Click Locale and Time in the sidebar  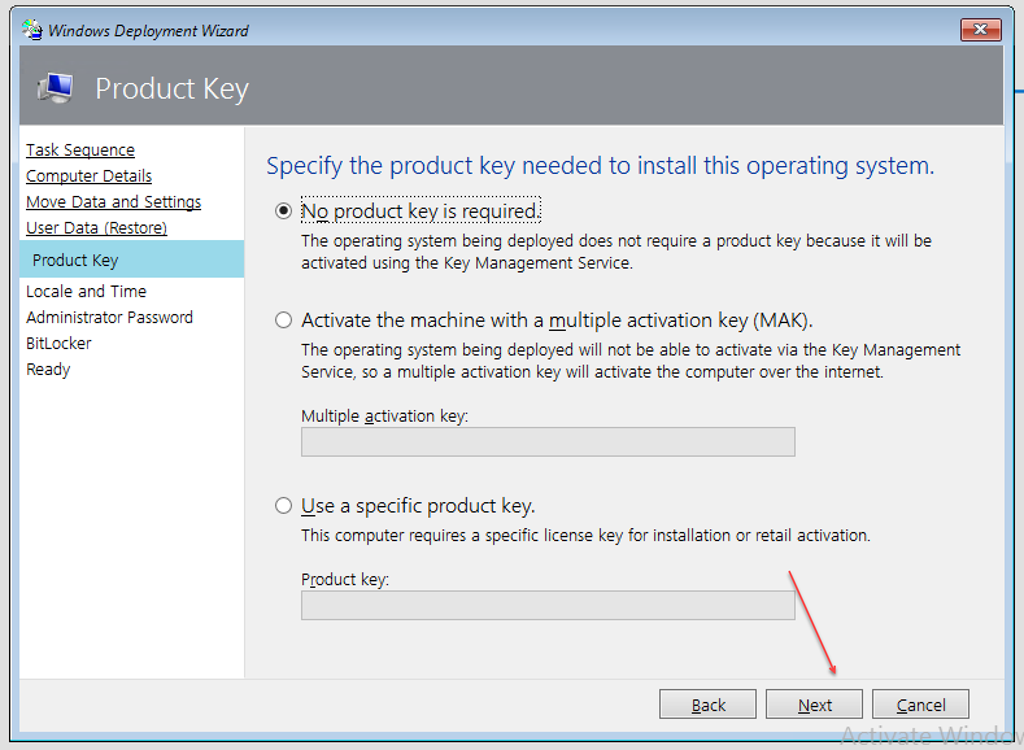click(x=86, y=291)
